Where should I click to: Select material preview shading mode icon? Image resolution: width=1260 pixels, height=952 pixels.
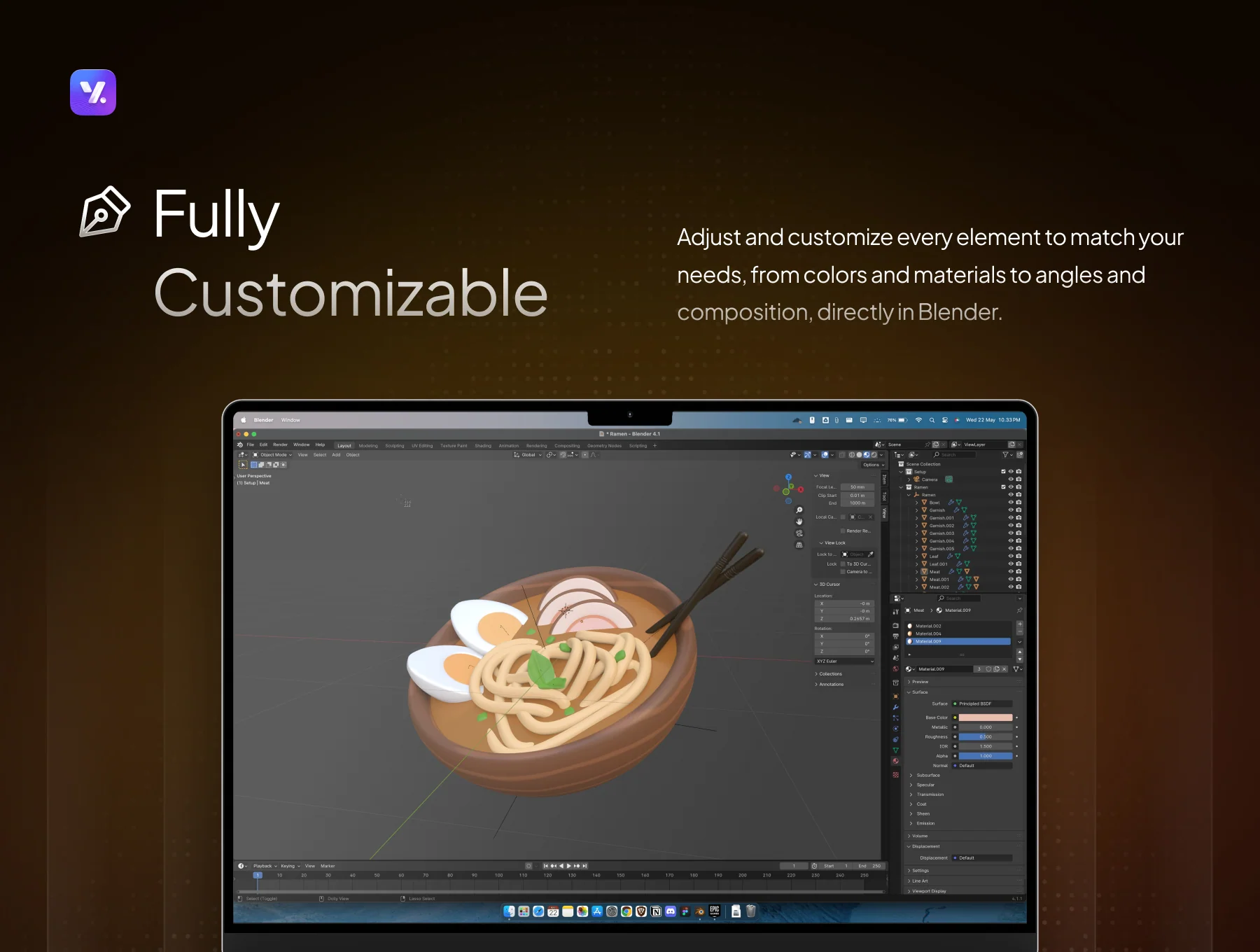coord(866,455)
